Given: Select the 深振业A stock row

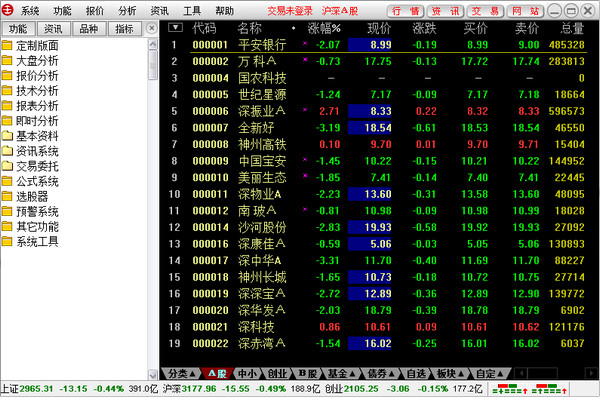Looking at the screenshot, I should pyautogui.click(x=377, y=111).
